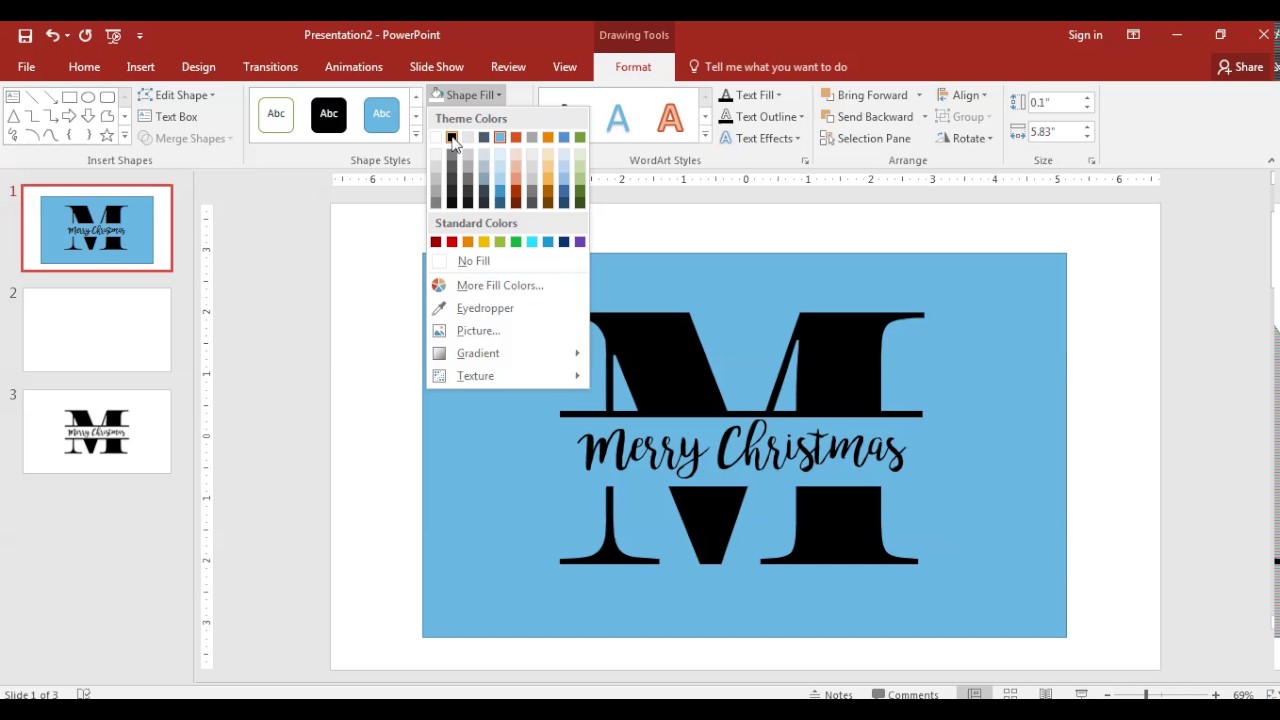Image resolution: width=1280 pixels, height=720 pixels.
Task: Open ribbon display options icon
Action: [1133, 35]
